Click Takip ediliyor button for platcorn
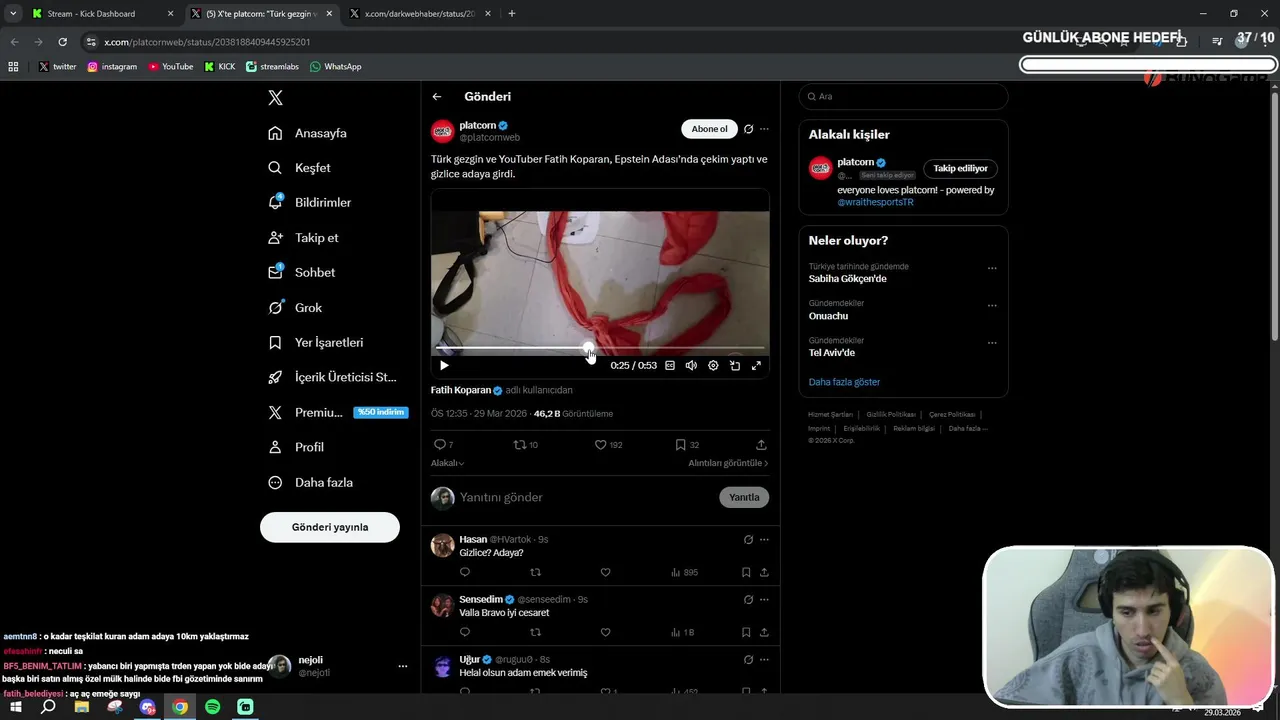This screenshot has width=1280, height=720. [x=960, y=168]
